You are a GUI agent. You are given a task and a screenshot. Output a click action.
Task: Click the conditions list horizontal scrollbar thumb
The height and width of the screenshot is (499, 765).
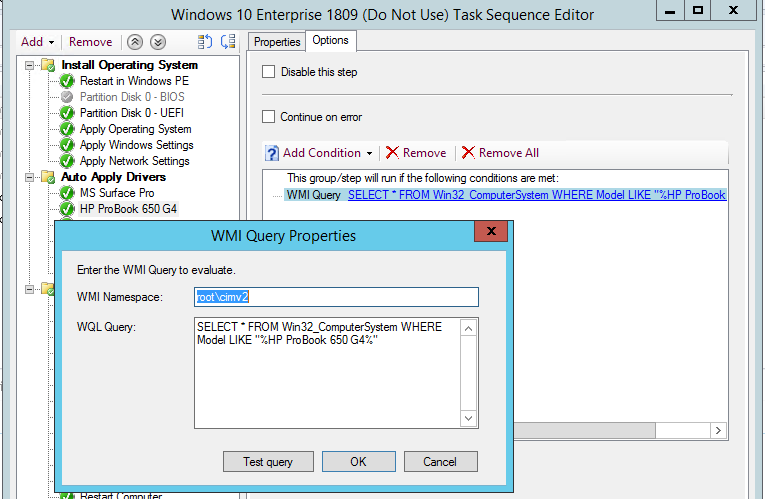click(x=584, y=431)
